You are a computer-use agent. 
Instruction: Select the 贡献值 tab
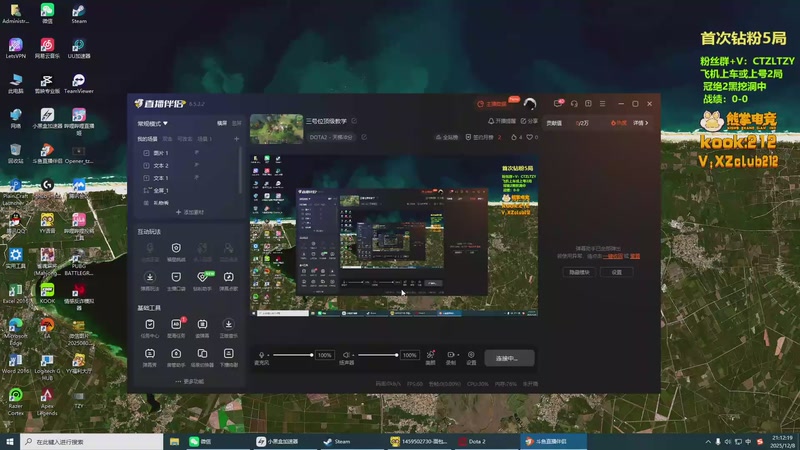pyautogui.click(x=554, y=123)
